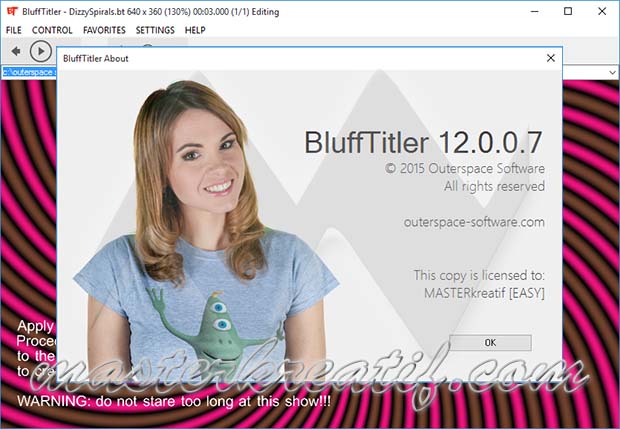Close the BluffTitler main window
The height and width of the screenshot is (429, 620).
pos(602,11)
